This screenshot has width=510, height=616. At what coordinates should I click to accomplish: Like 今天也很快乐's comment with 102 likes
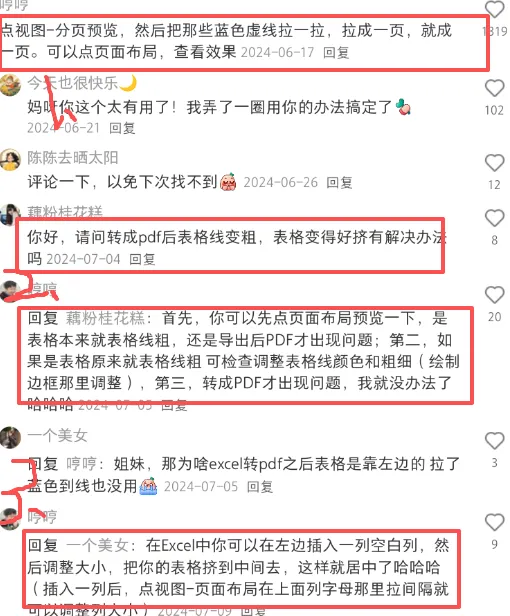point(494,88)
